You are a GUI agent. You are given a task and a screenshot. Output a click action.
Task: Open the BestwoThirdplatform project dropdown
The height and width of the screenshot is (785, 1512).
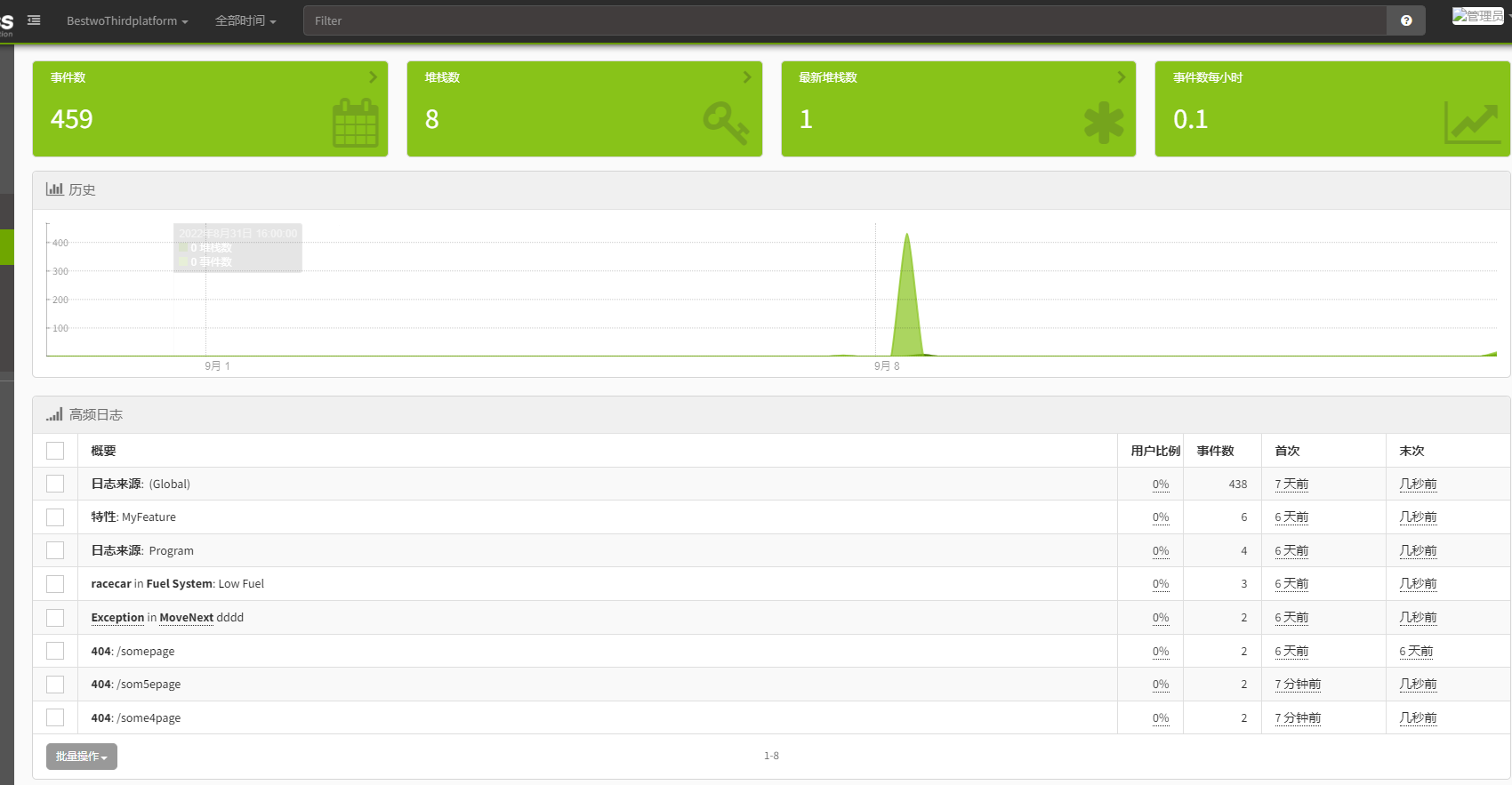click(127, 20)
